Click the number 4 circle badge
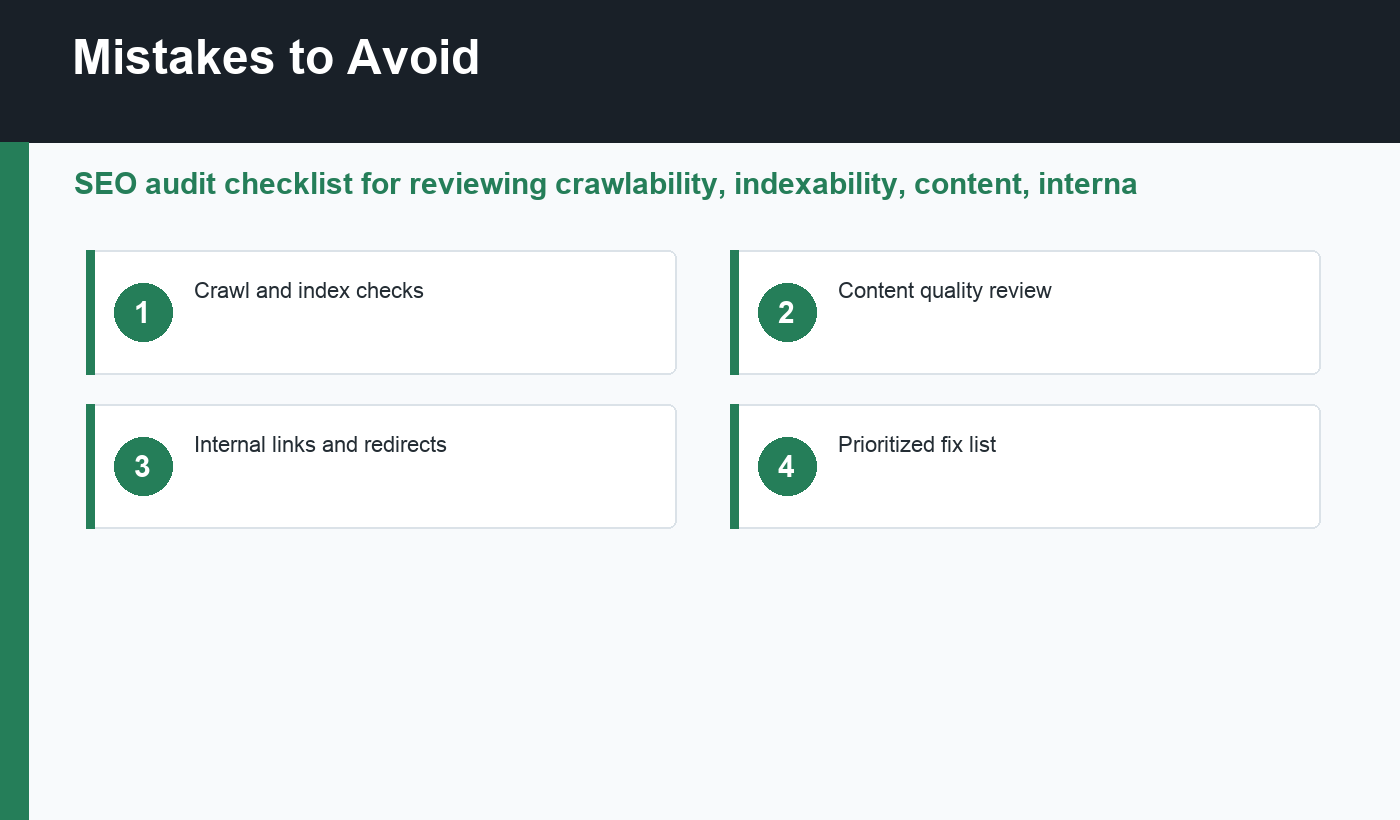This screenshot has height=820, width=1400. 787,466
